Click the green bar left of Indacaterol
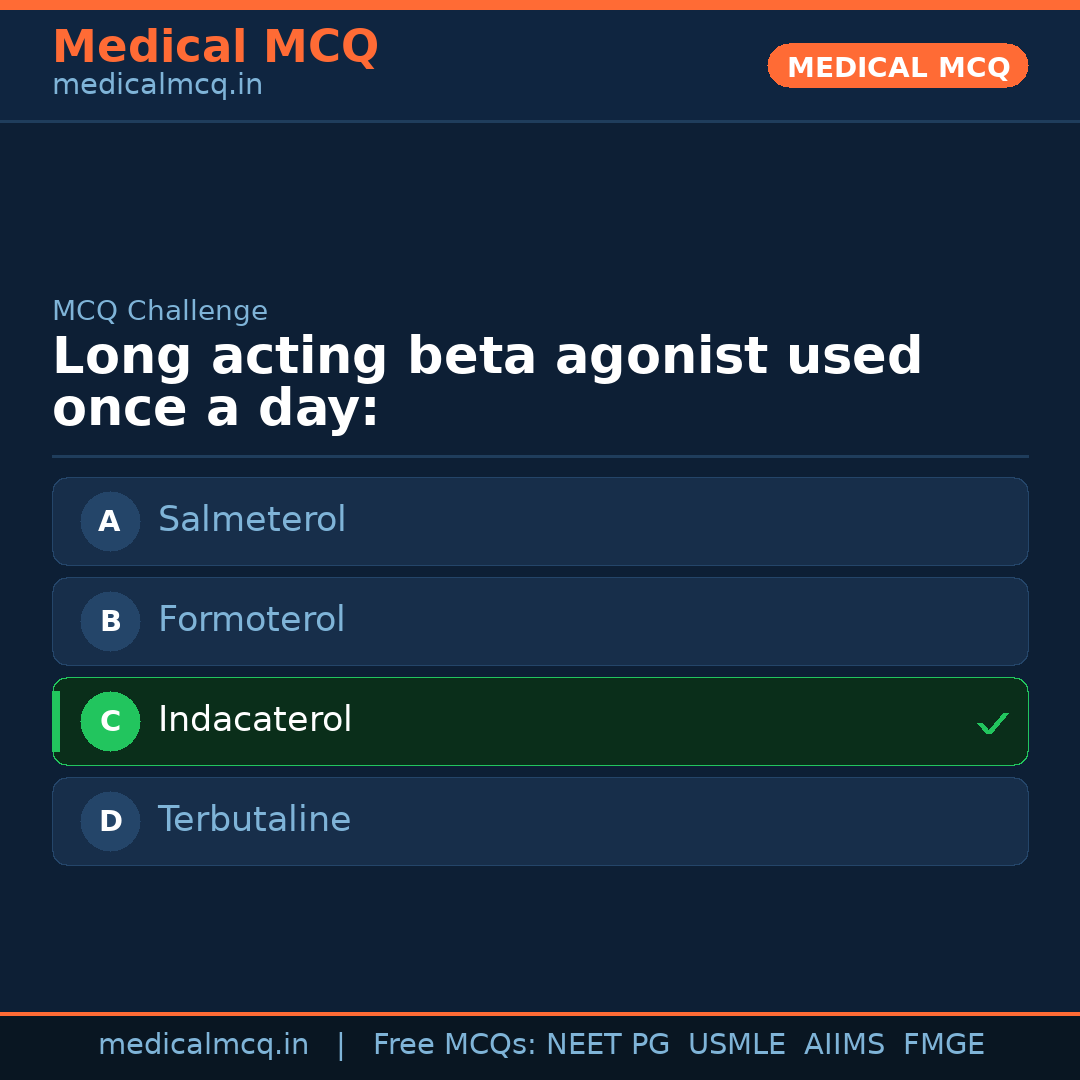The image size is (1080, 1080). pos(56,721)
